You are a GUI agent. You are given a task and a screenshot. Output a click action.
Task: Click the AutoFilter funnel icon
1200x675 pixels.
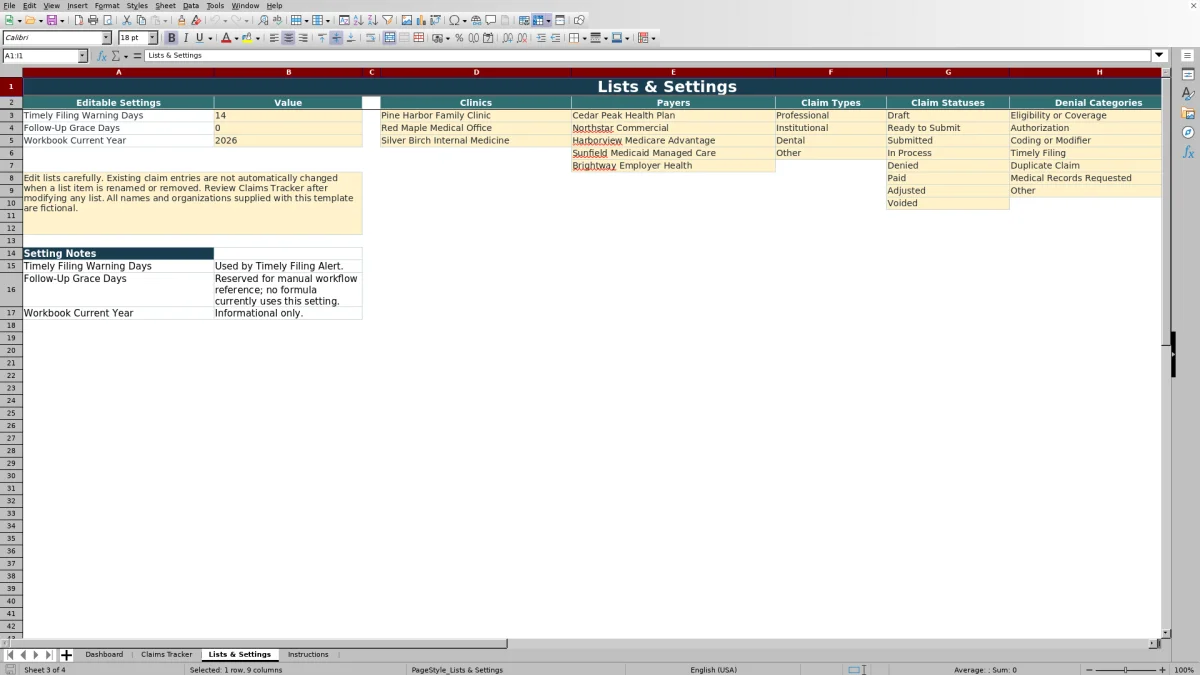[386, 20]
